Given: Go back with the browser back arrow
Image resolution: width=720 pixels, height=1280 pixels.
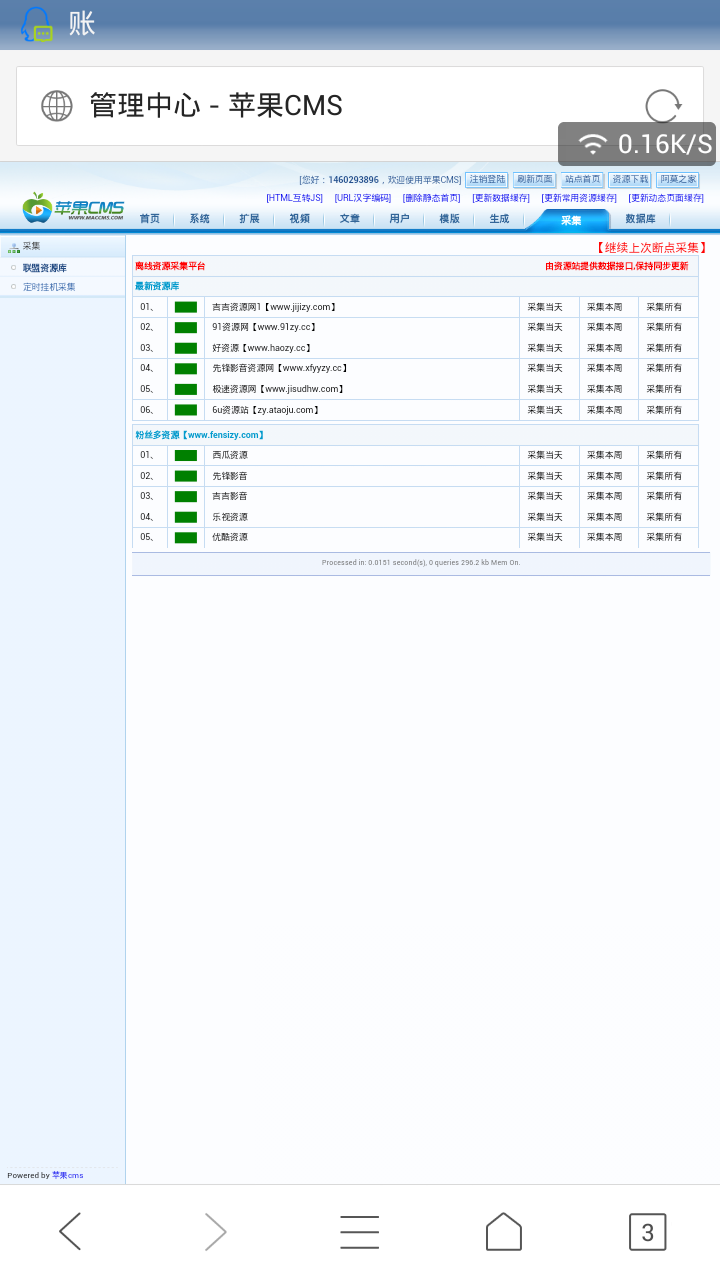Looking at the screenshot, I should [69, 1231].
